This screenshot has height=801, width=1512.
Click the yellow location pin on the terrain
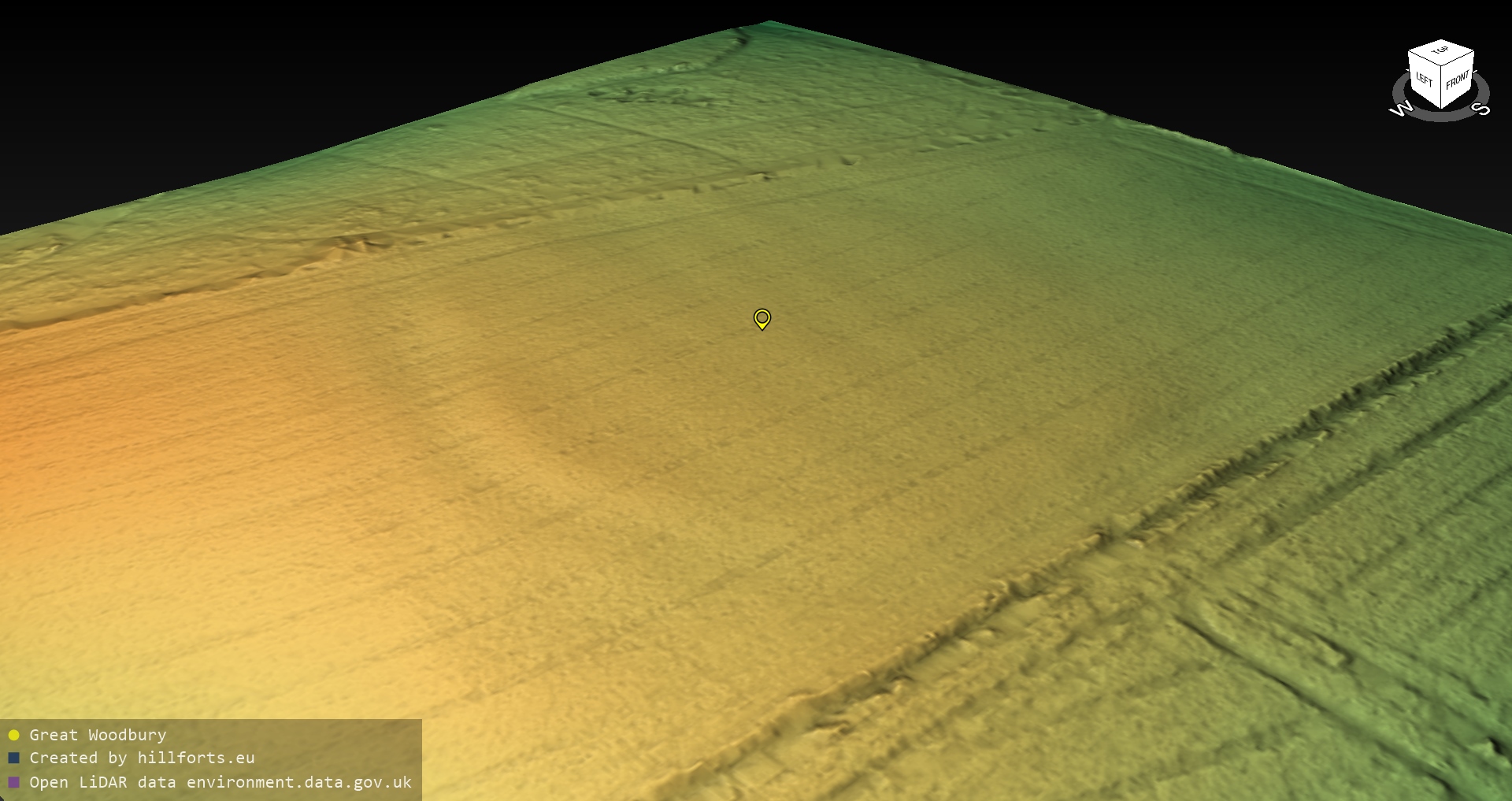coord(762,318)
